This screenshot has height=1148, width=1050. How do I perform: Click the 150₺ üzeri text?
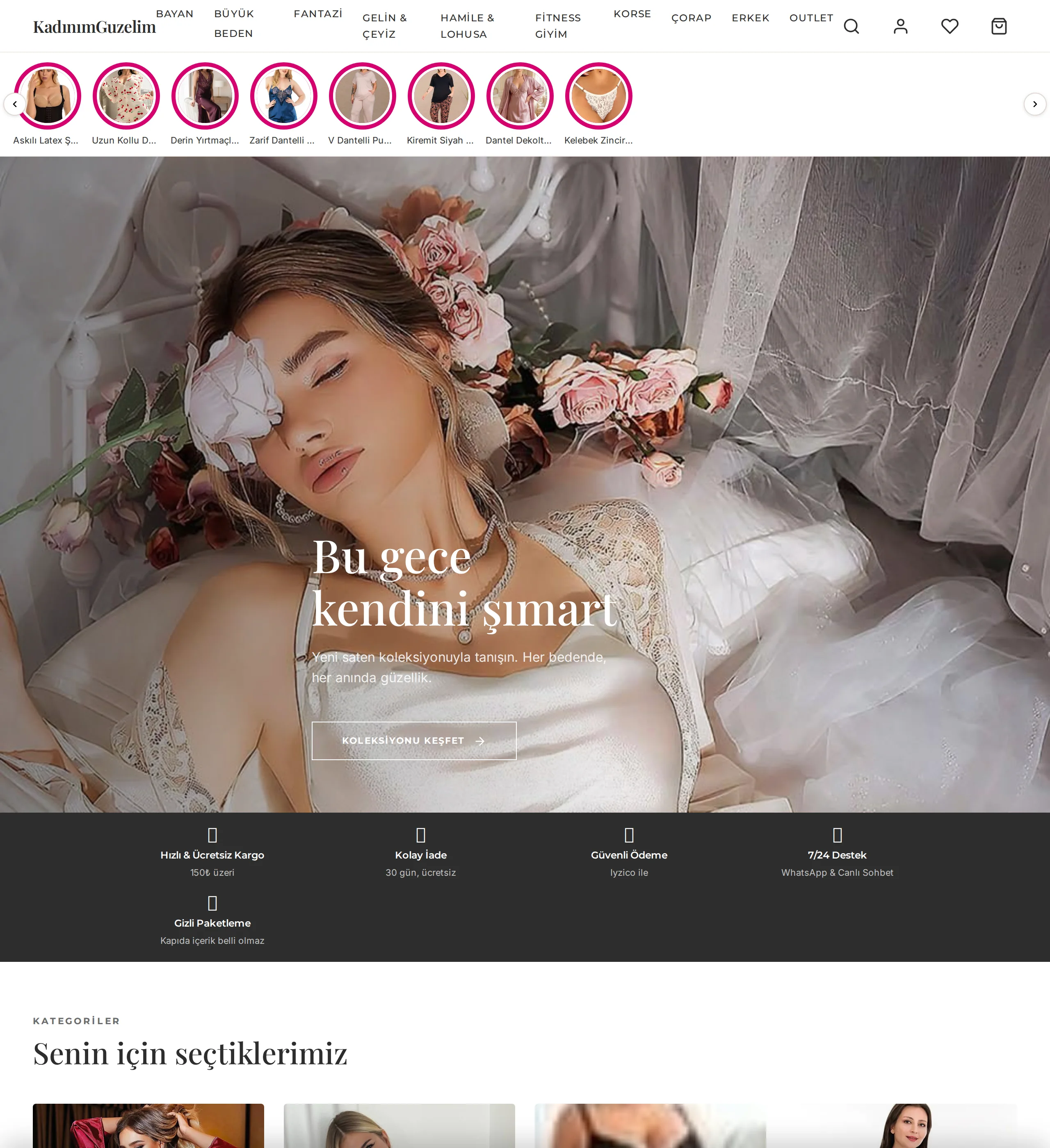212,872
